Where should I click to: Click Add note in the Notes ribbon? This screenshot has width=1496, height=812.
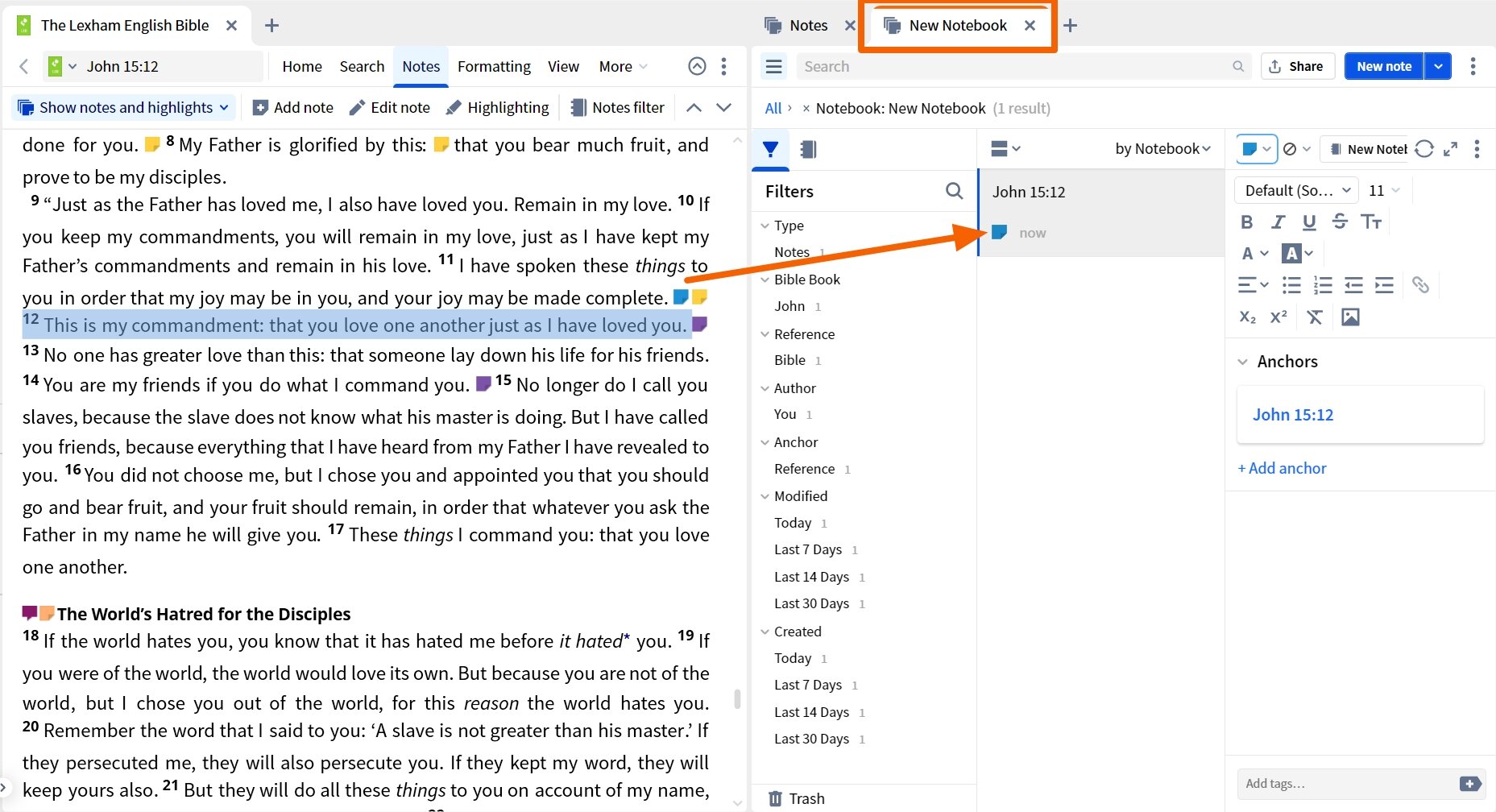click(292, 107)
